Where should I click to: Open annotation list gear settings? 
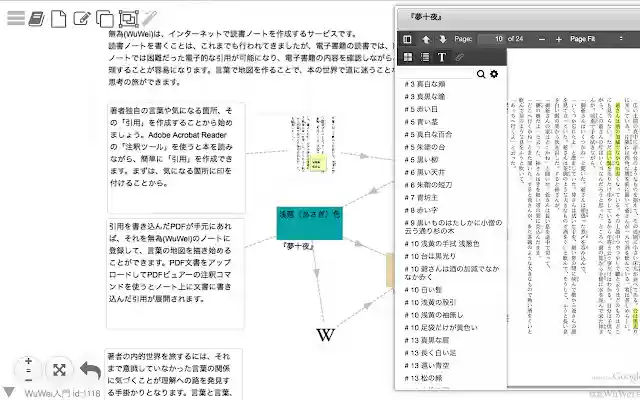494,74
